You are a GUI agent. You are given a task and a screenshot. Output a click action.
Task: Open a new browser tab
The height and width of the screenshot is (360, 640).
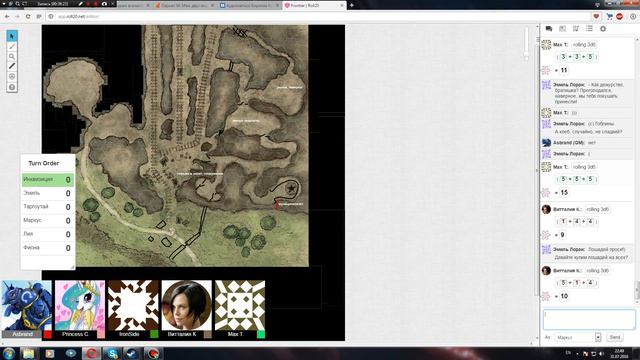(351, 5)
